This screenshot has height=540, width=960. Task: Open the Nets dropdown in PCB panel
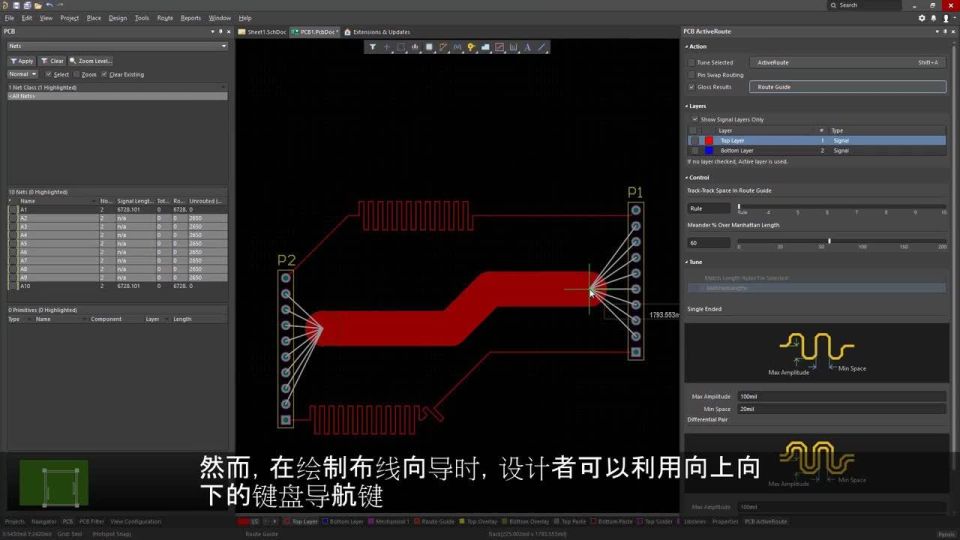(117, 46)
